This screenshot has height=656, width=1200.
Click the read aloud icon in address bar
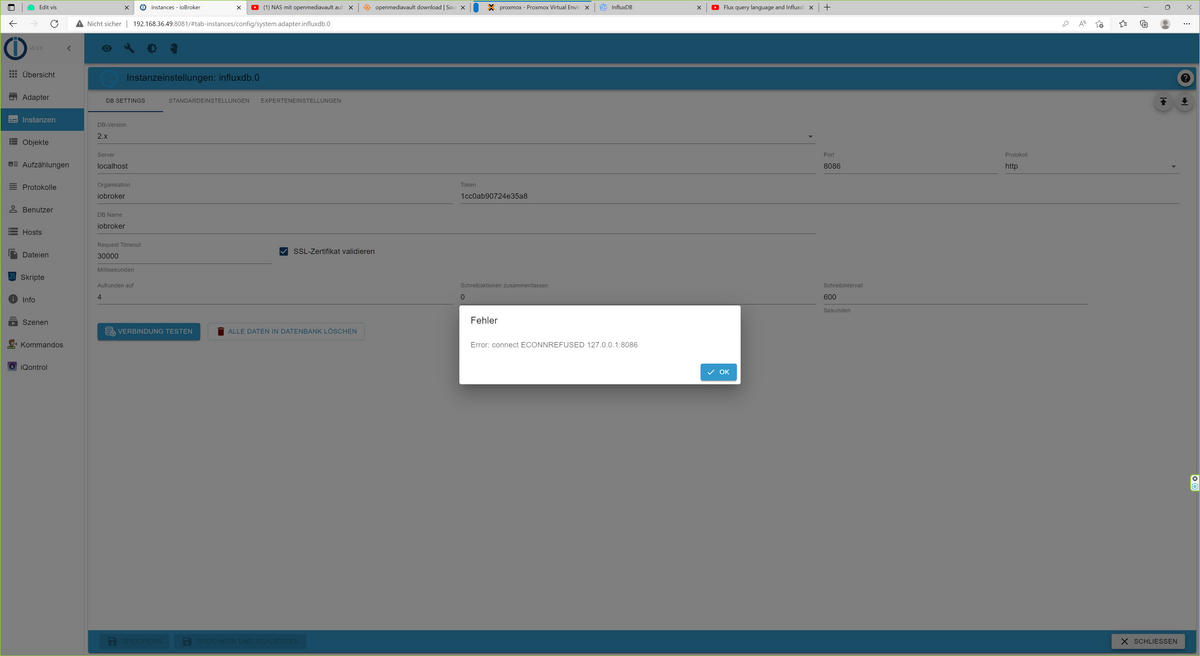[x=1084, y=23]
